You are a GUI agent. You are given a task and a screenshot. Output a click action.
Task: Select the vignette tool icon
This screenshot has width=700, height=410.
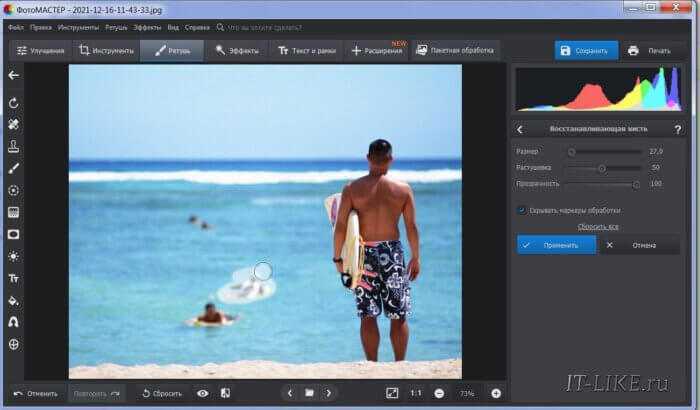(14, 234)
